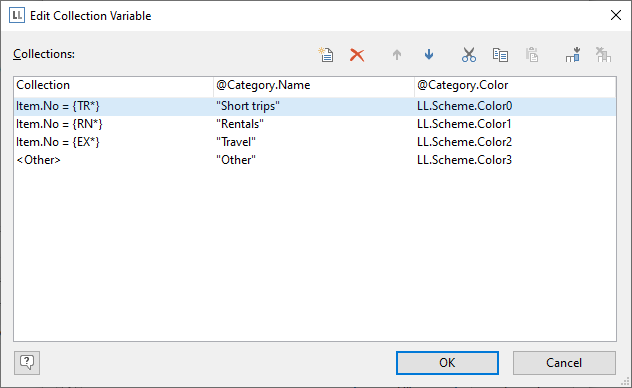The image size is (632, 388).
Task: Click the @Category.Color column header
Action: (x=515, y=85)
